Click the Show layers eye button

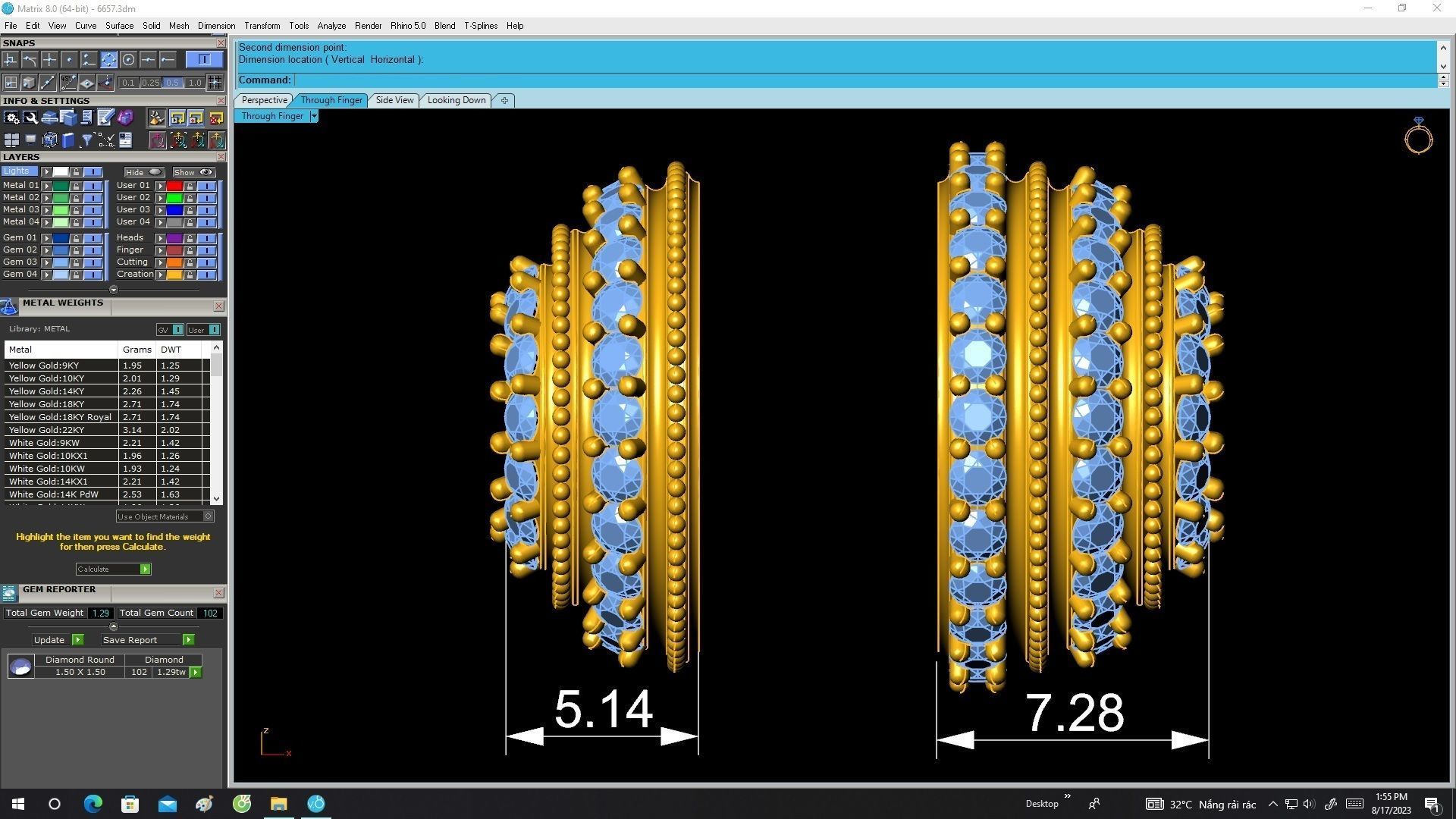(x=193, y=172)
